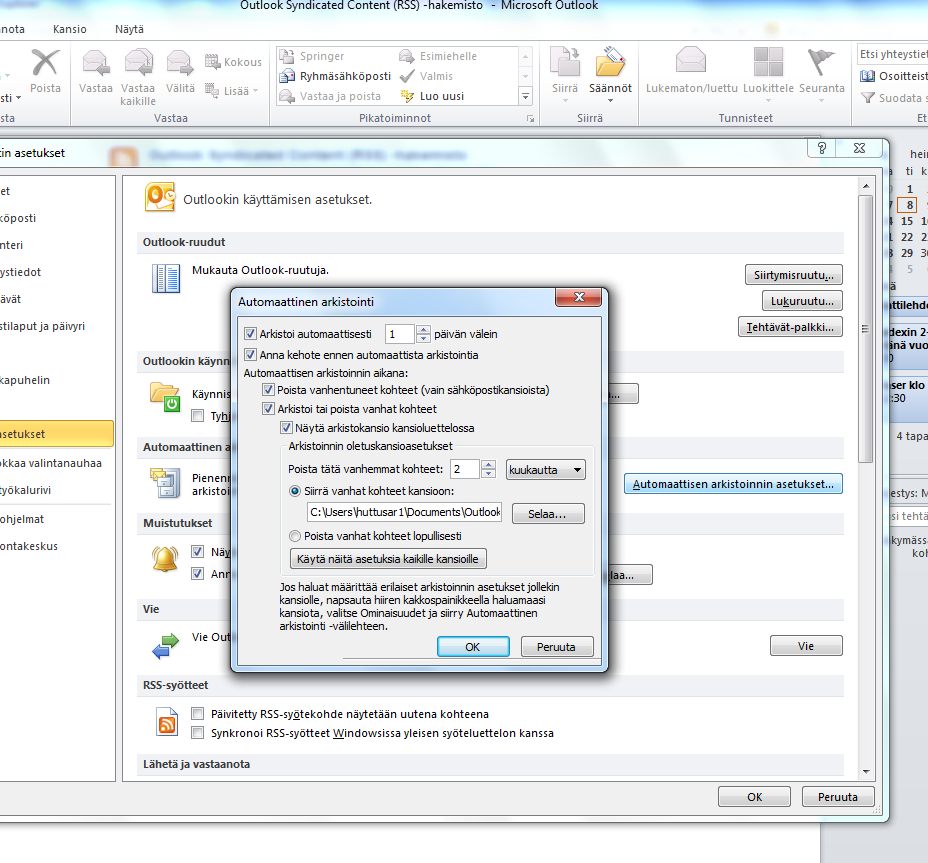
Task: Choose Luo uusi quick step
Action: [x=432, y=96]
